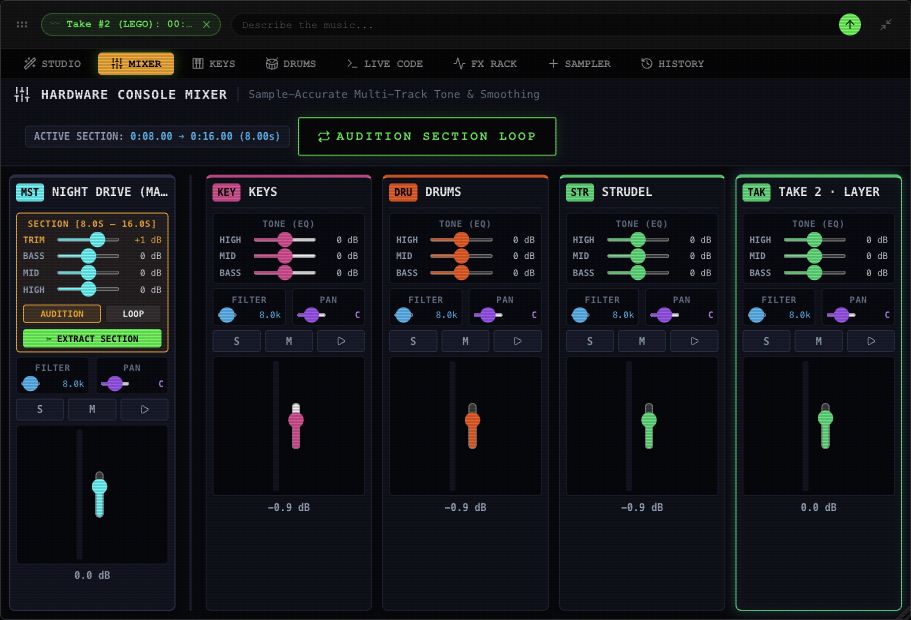Remove the Take #2 (LEGO) chip

[206, 24]
